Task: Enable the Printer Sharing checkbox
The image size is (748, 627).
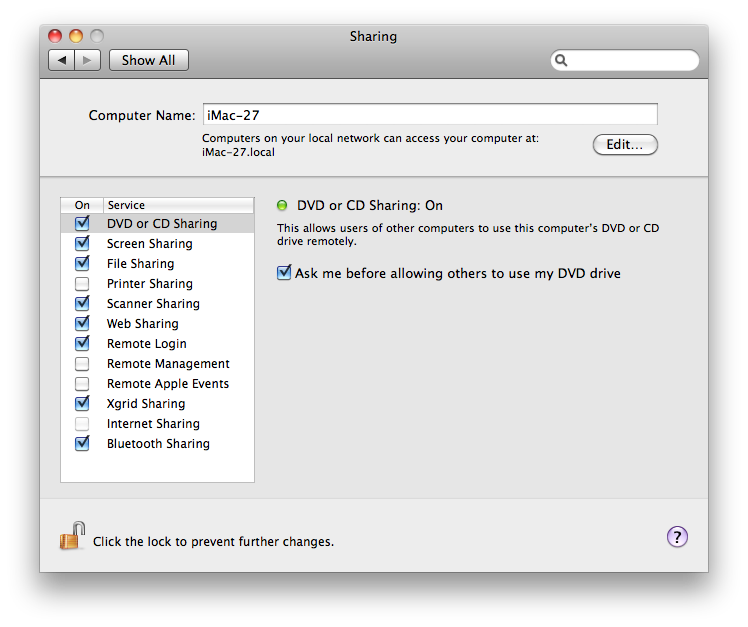Action: pos(82,284)
